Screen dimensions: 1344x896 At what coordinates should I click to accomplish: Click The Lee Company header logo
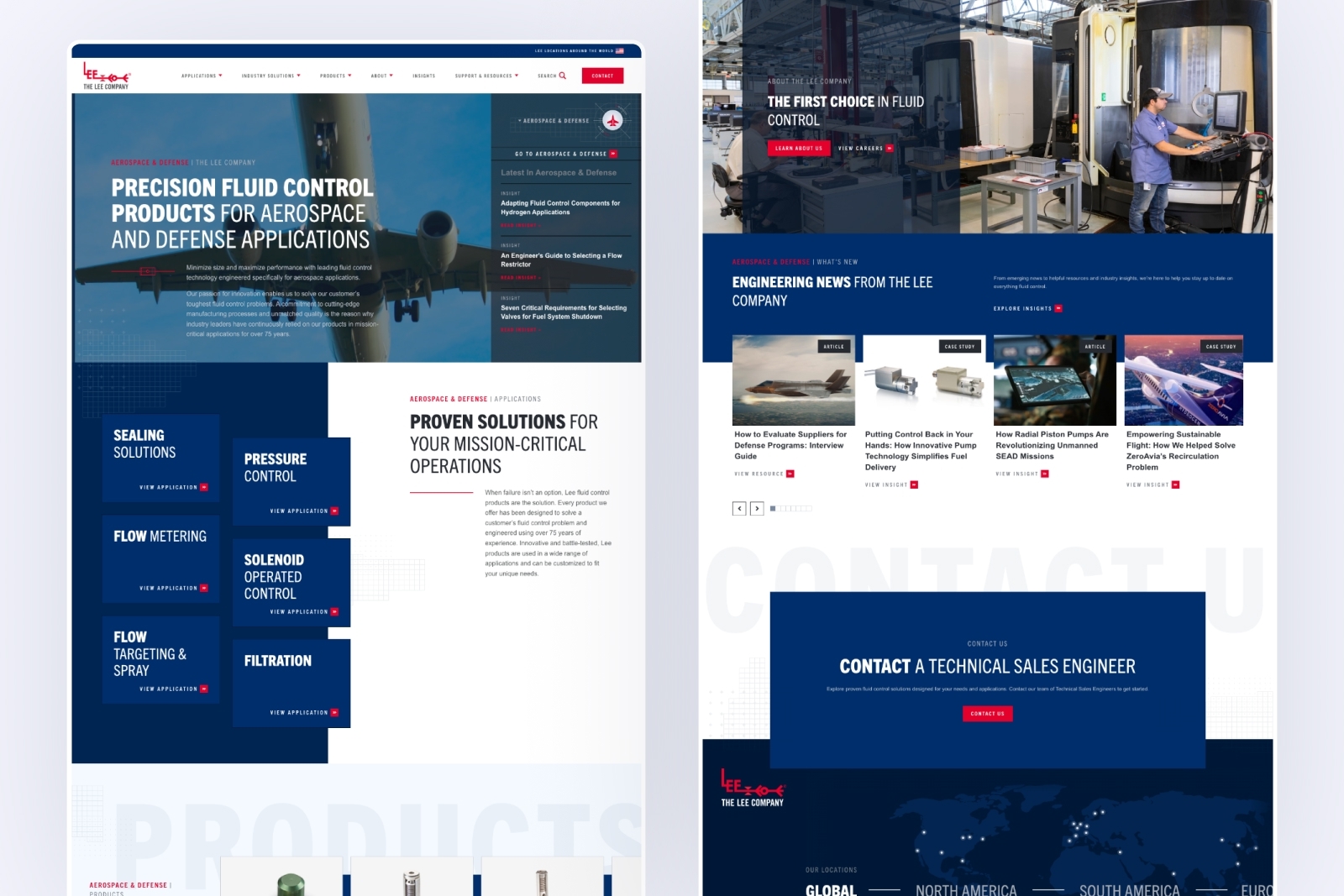[106, 76]
